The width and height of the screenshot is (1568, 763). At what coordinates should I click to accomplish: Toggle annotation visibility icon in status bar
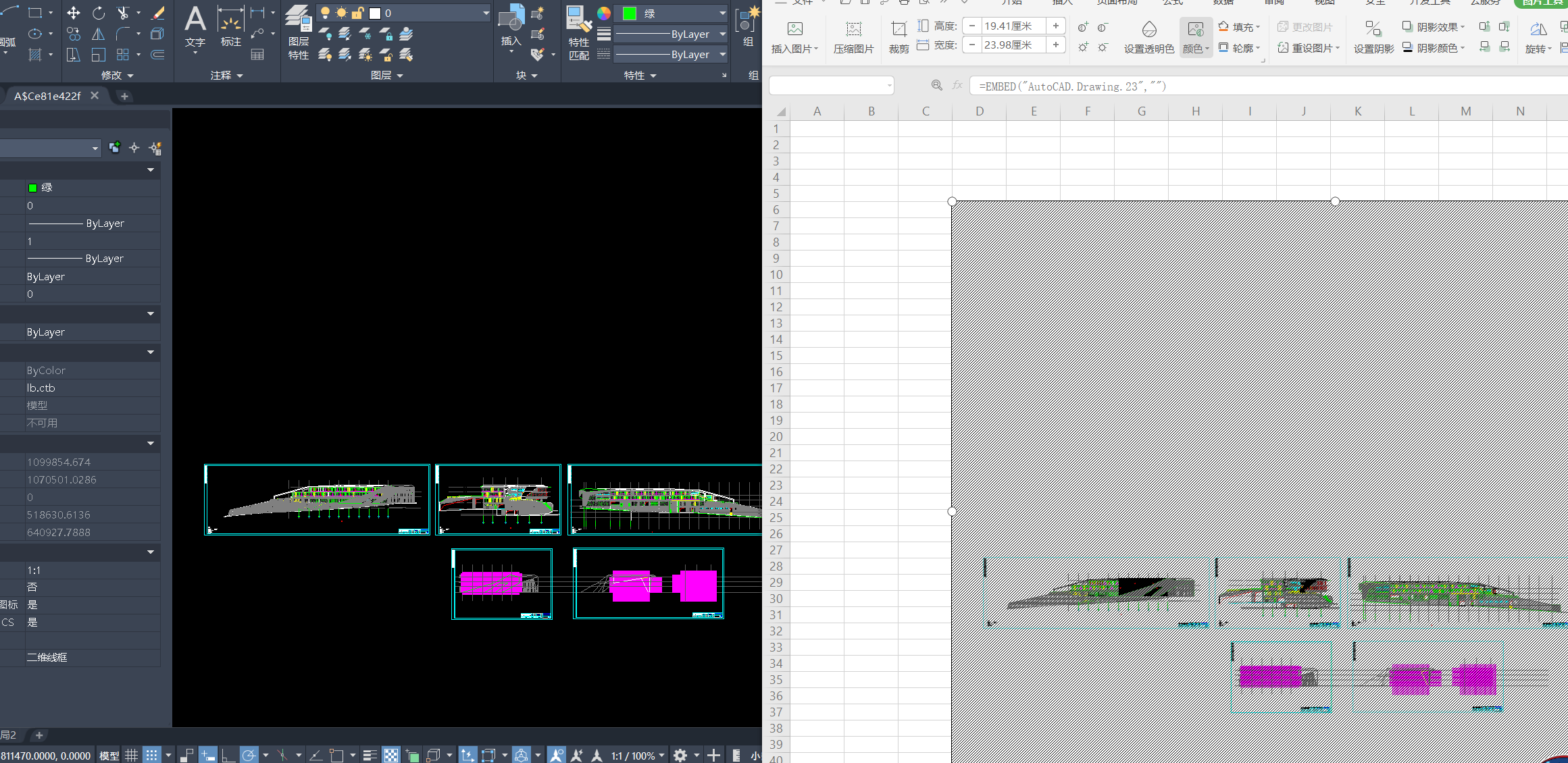click(x=556, y=755)
